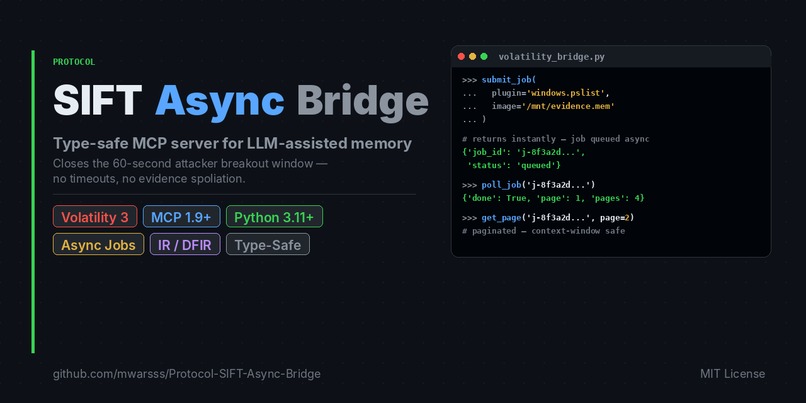Click the 'job_id': 'j-8f3a2d...' output line
Viewport: 806px width, 403px height.
tap(523, 152)
